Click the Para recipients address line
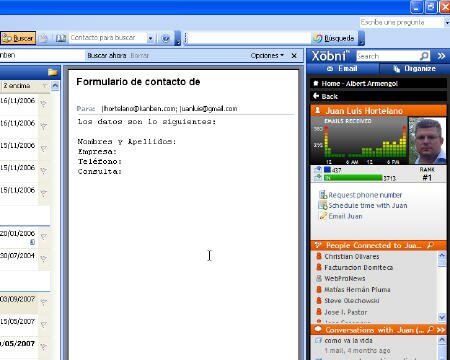 coord(169,109)
